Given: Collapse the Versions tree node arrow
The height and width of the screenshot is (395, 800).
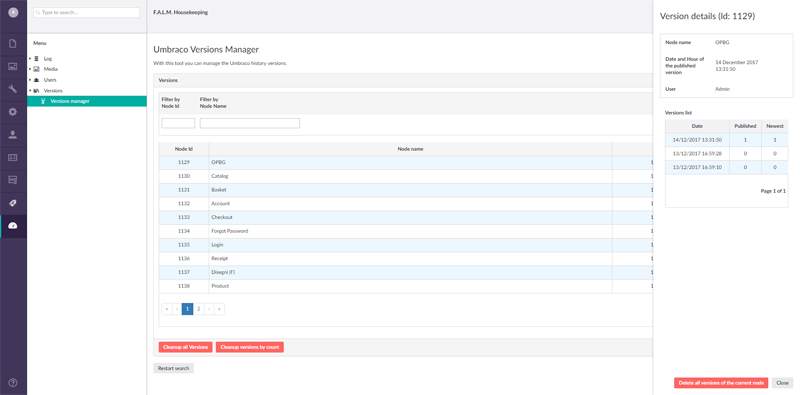Looking at the screenshot, I should click(x=30, y=90).
